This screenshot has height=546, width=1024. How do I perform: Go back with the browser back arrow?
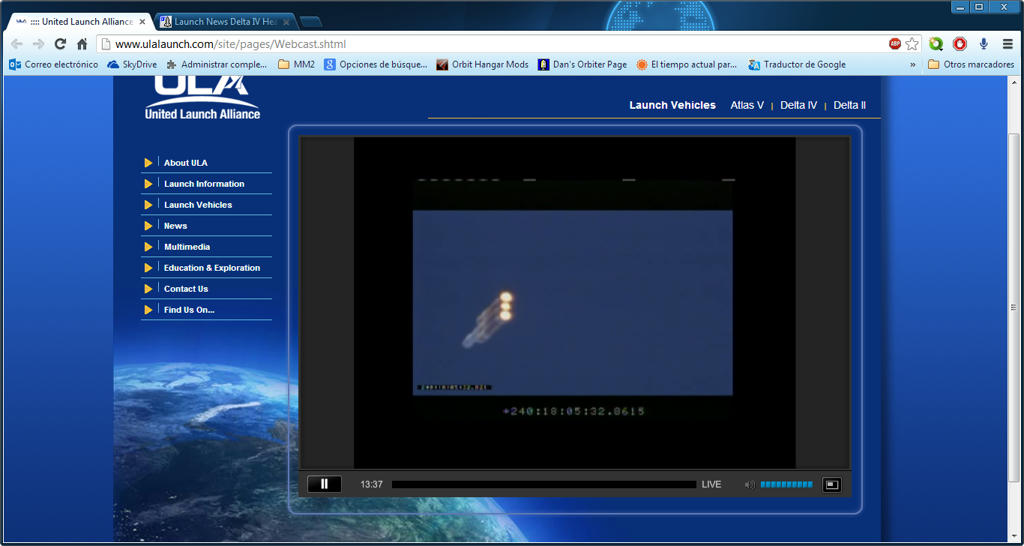point(16,44)
